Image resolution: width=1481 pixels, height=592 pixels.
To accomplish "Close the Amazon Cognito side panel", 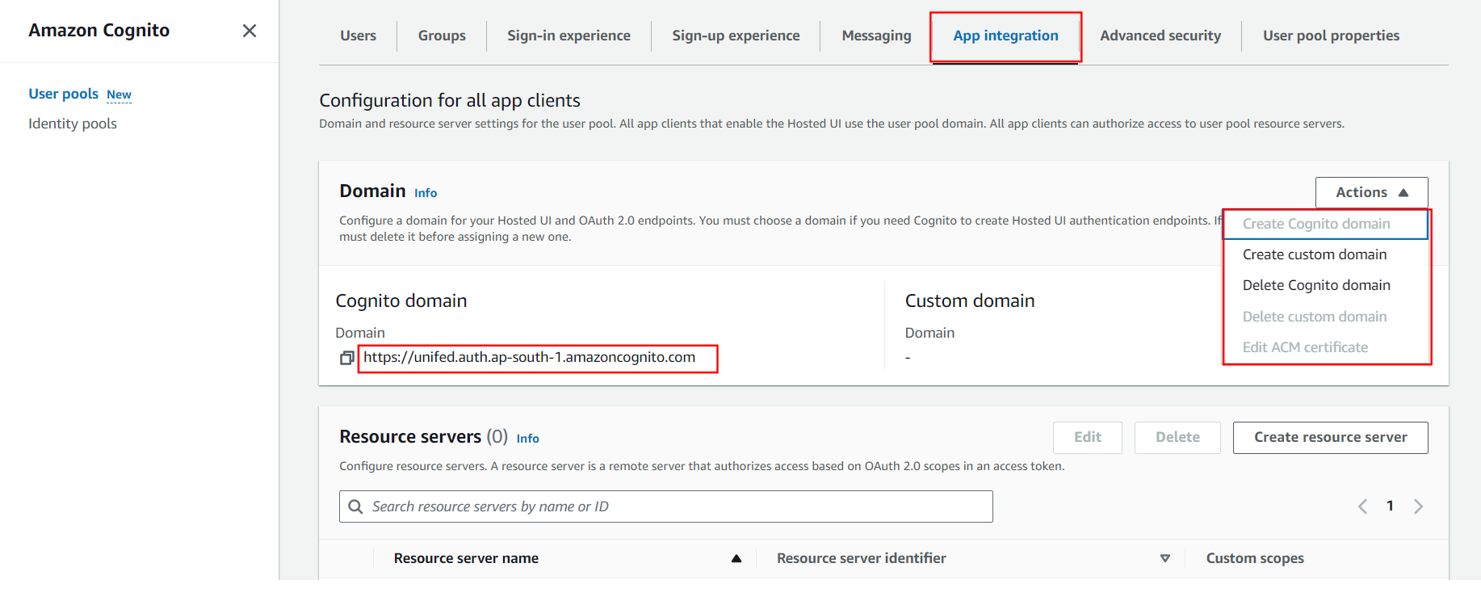I will pos(249,31).
